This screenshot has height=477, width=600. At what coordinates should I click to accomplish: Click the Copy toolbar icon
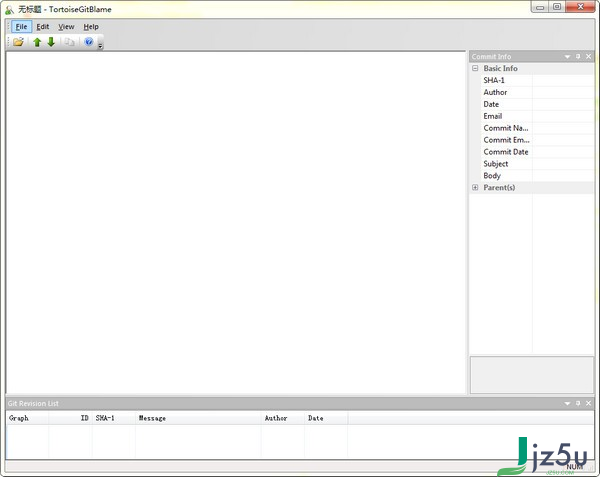69,42
